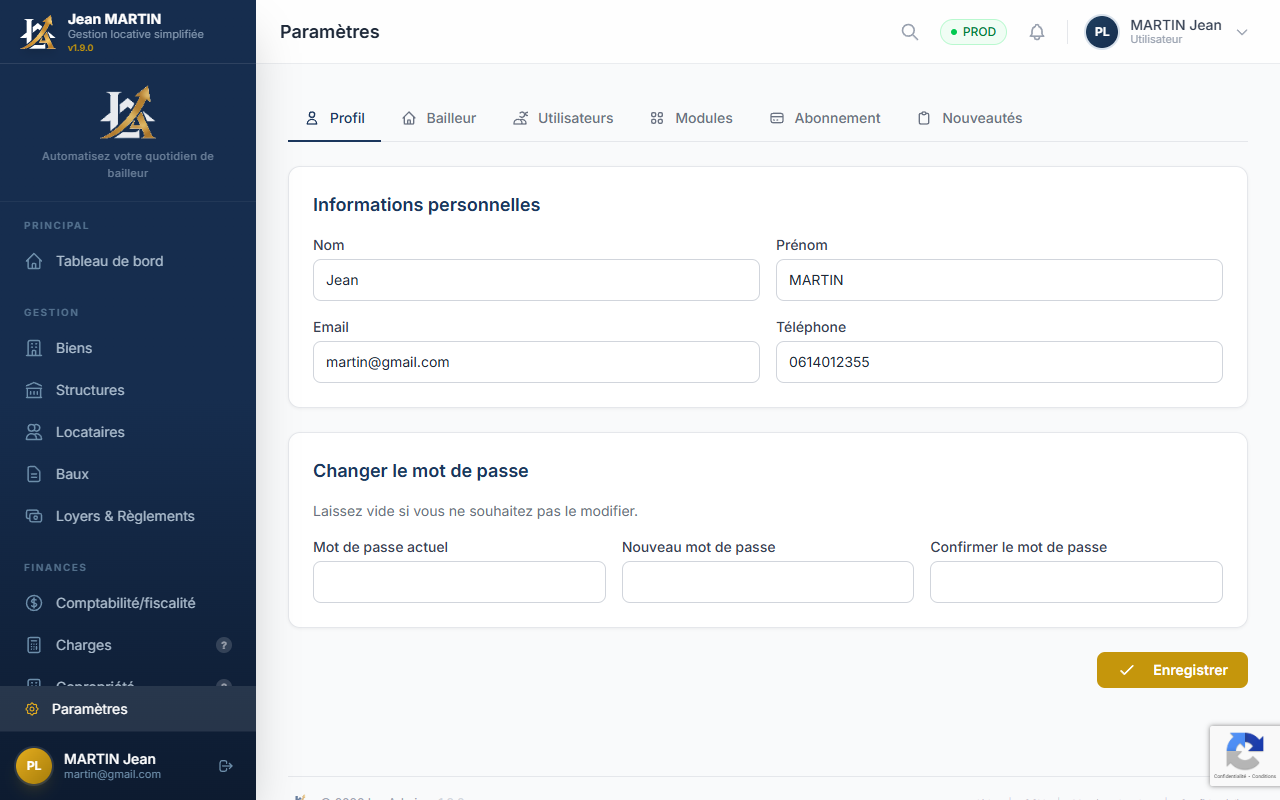The height and width of the screenshot is (800, 1280).
Task: Open Loyers & Règlements
Action: point(125,516)
